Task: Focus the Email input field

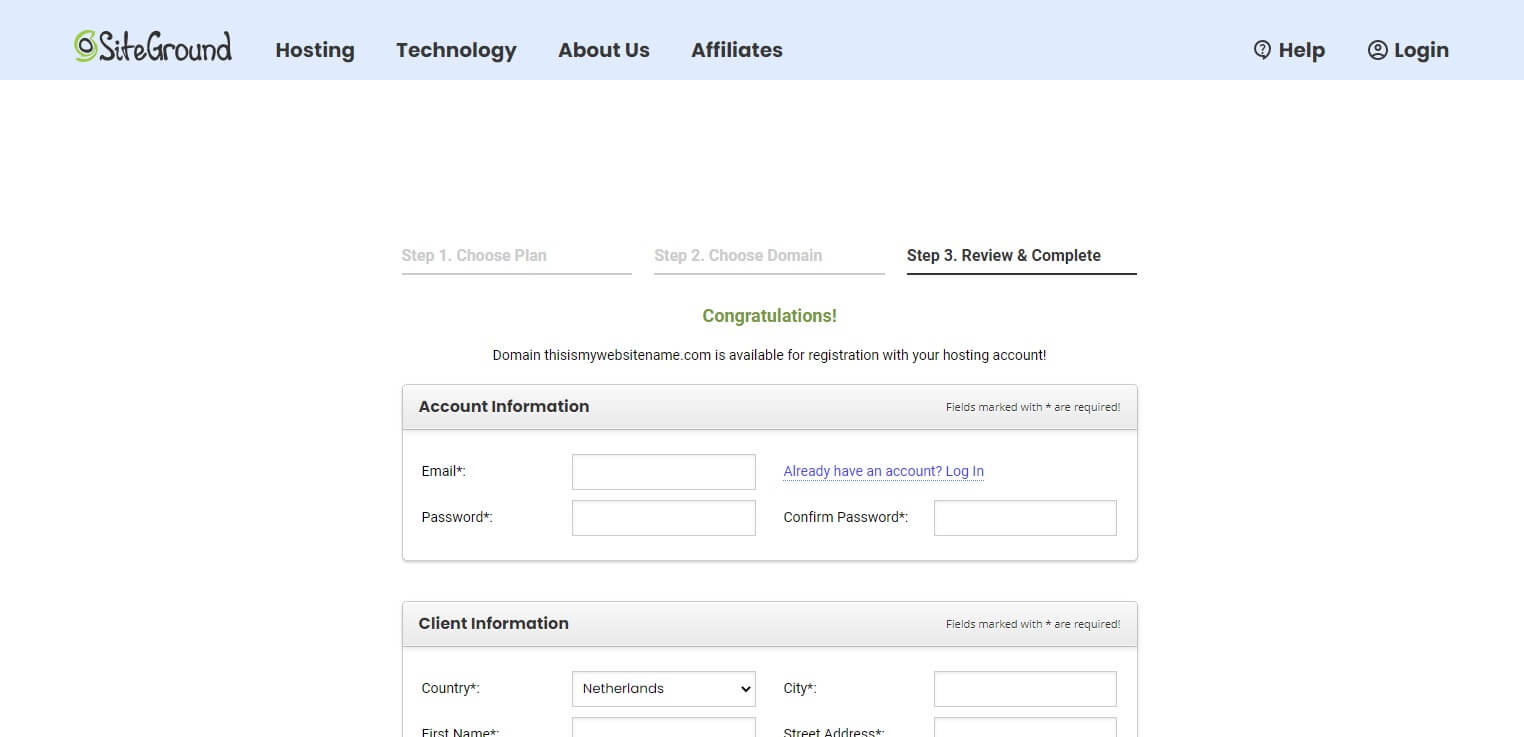Action: [664, 472]
